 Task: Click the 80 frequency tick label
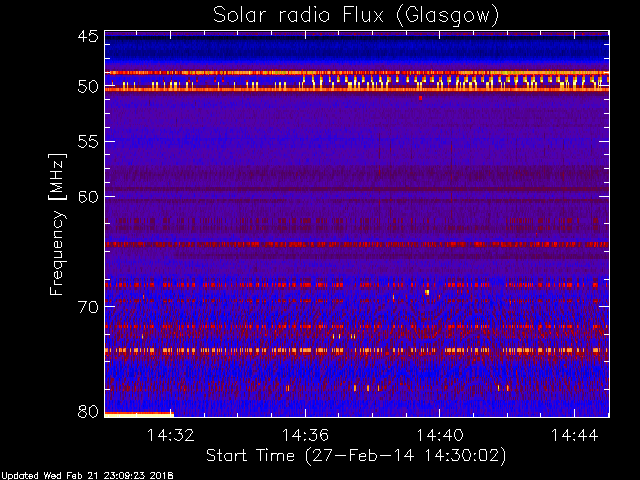[88, 411]
